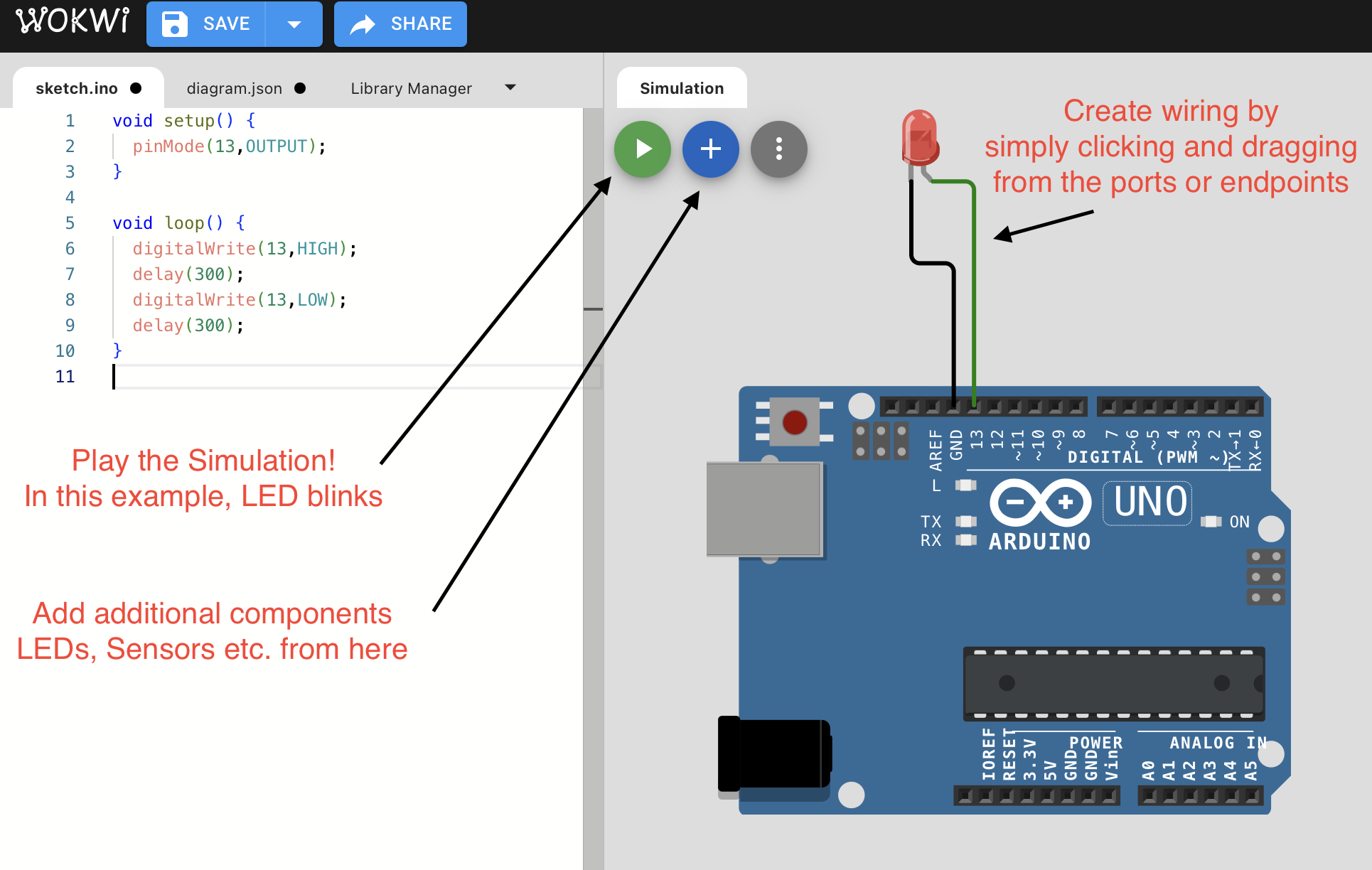Click the blue plus add-component button
Viewport: 1372px width, 870px height.
coord(710,149)
